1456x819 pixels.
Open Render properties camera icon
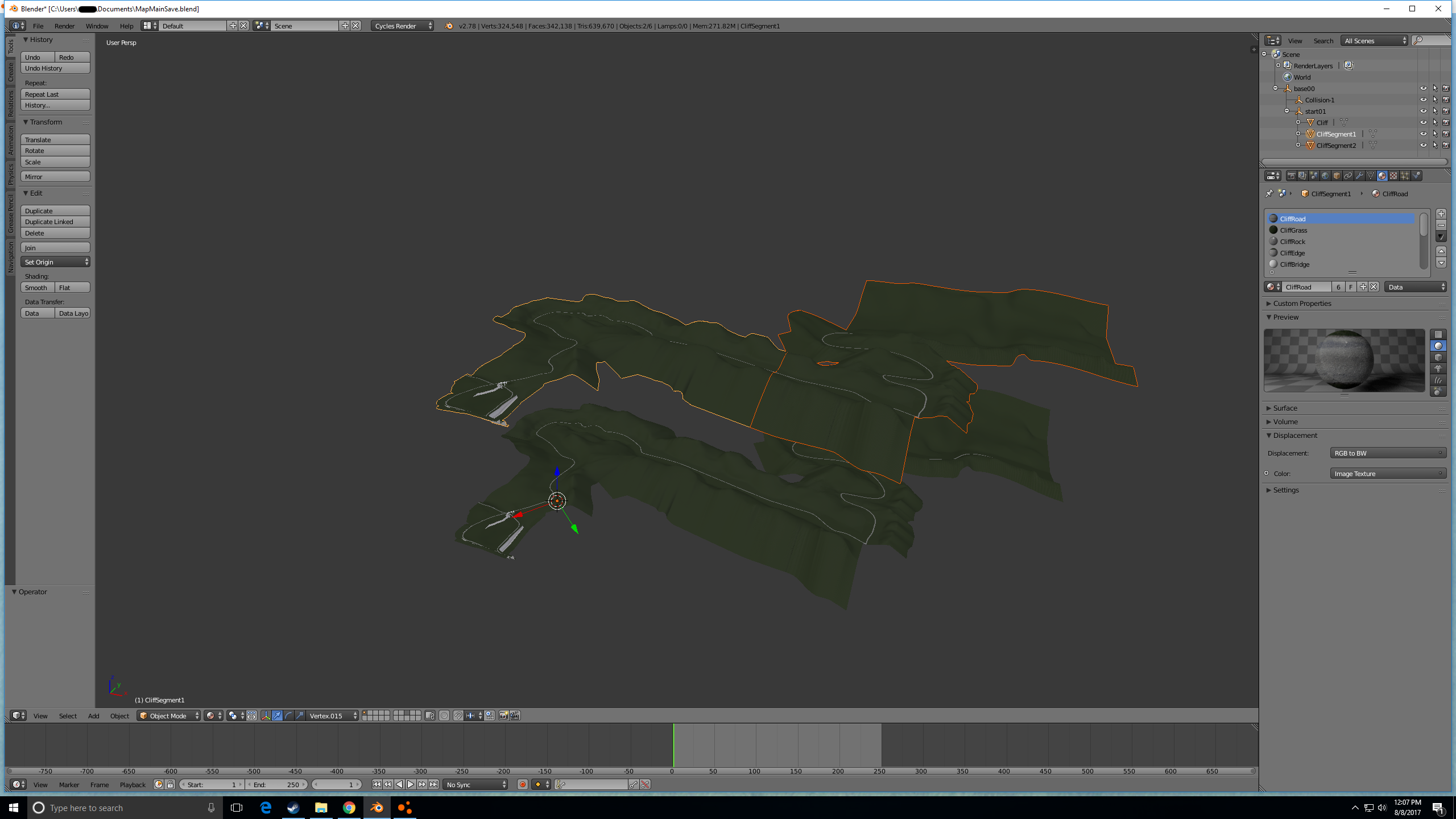coord(1291,176)
